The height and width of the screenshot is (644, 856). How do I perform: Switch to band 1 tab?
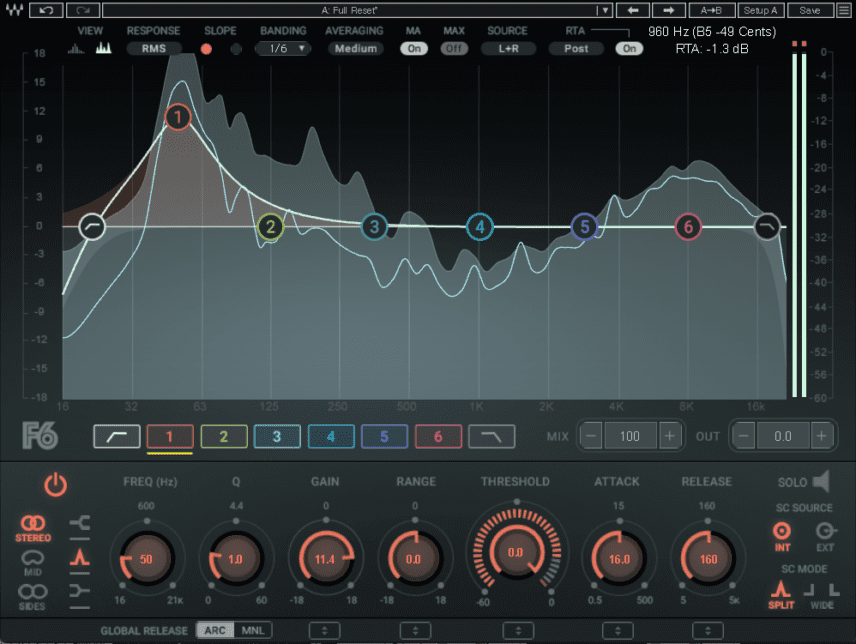[x=170, y=436]
